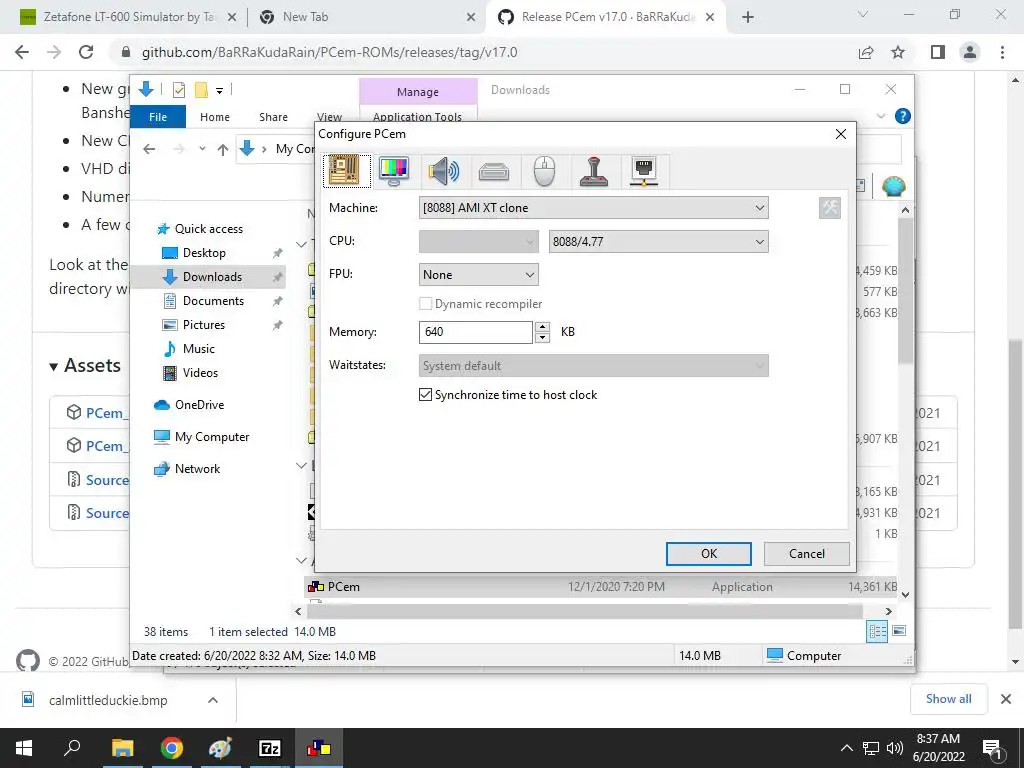The image size is (1024, 768).
Task: Click Chrome share page icon
Action: pyautogui.click(x=866, y=52)
